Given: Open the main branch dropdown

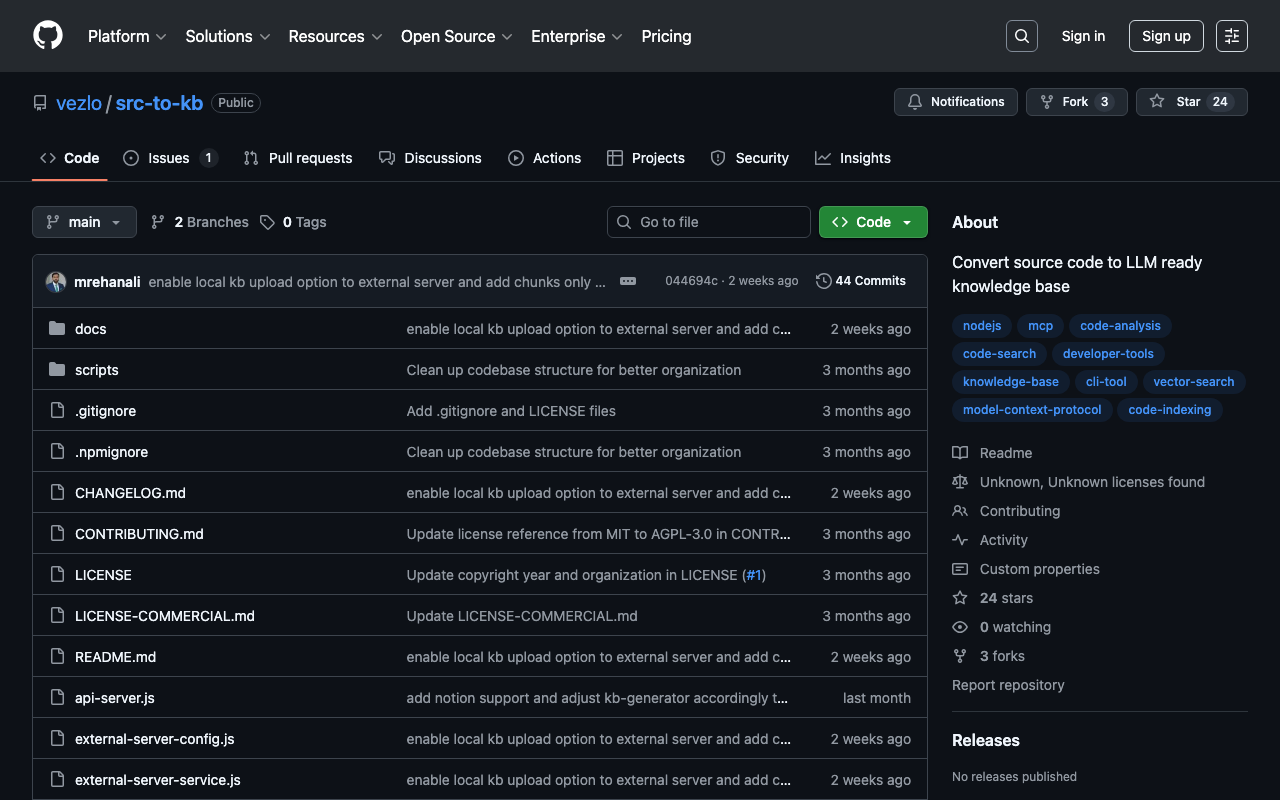Looking at the screenshot, I should (x=84, y=222).
